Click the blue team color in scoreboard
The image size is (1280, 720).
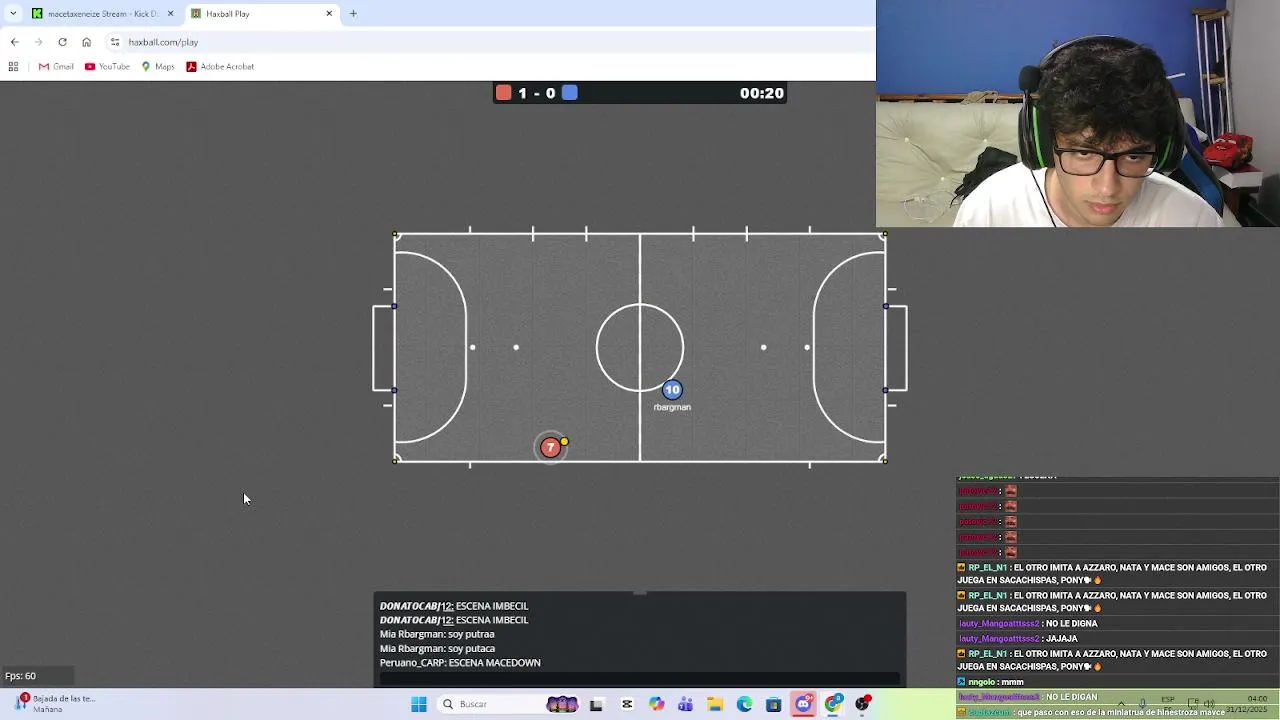click(569, 93)
